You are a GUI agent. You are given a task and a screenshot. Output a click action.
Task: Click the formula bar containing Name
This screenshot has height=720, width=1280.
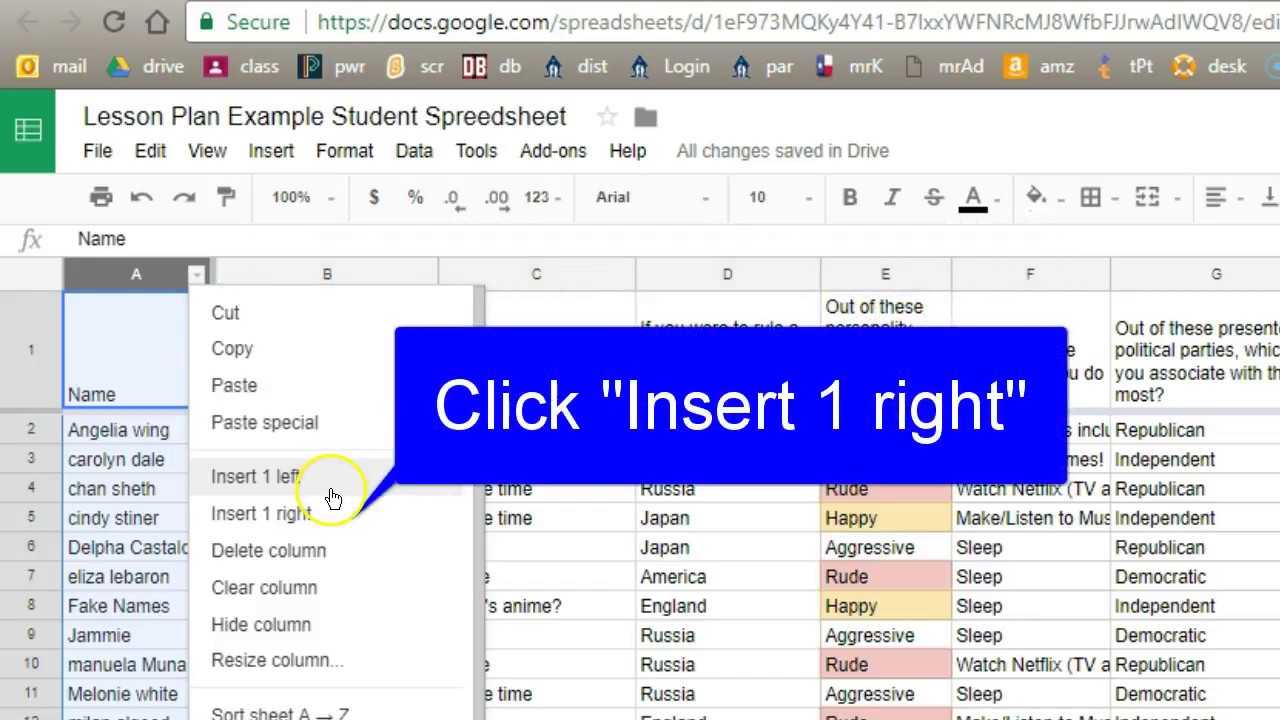[x=600, y=239]
